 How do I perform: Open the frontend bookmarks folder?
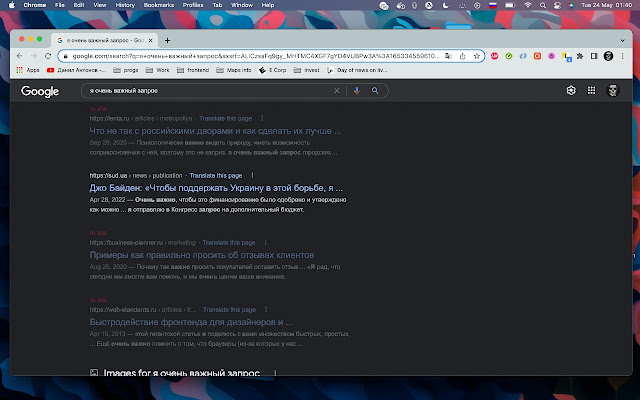tap(193, 70)
